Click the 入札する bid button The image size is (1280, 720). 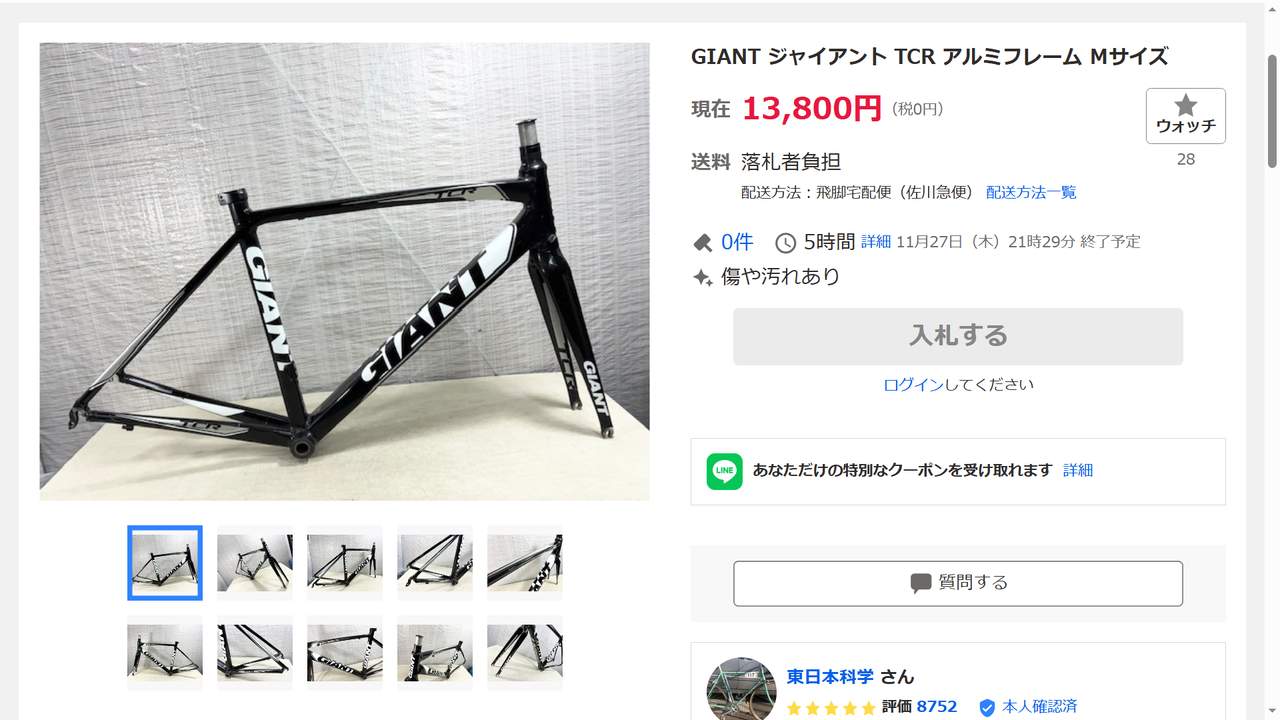[957, 336]
